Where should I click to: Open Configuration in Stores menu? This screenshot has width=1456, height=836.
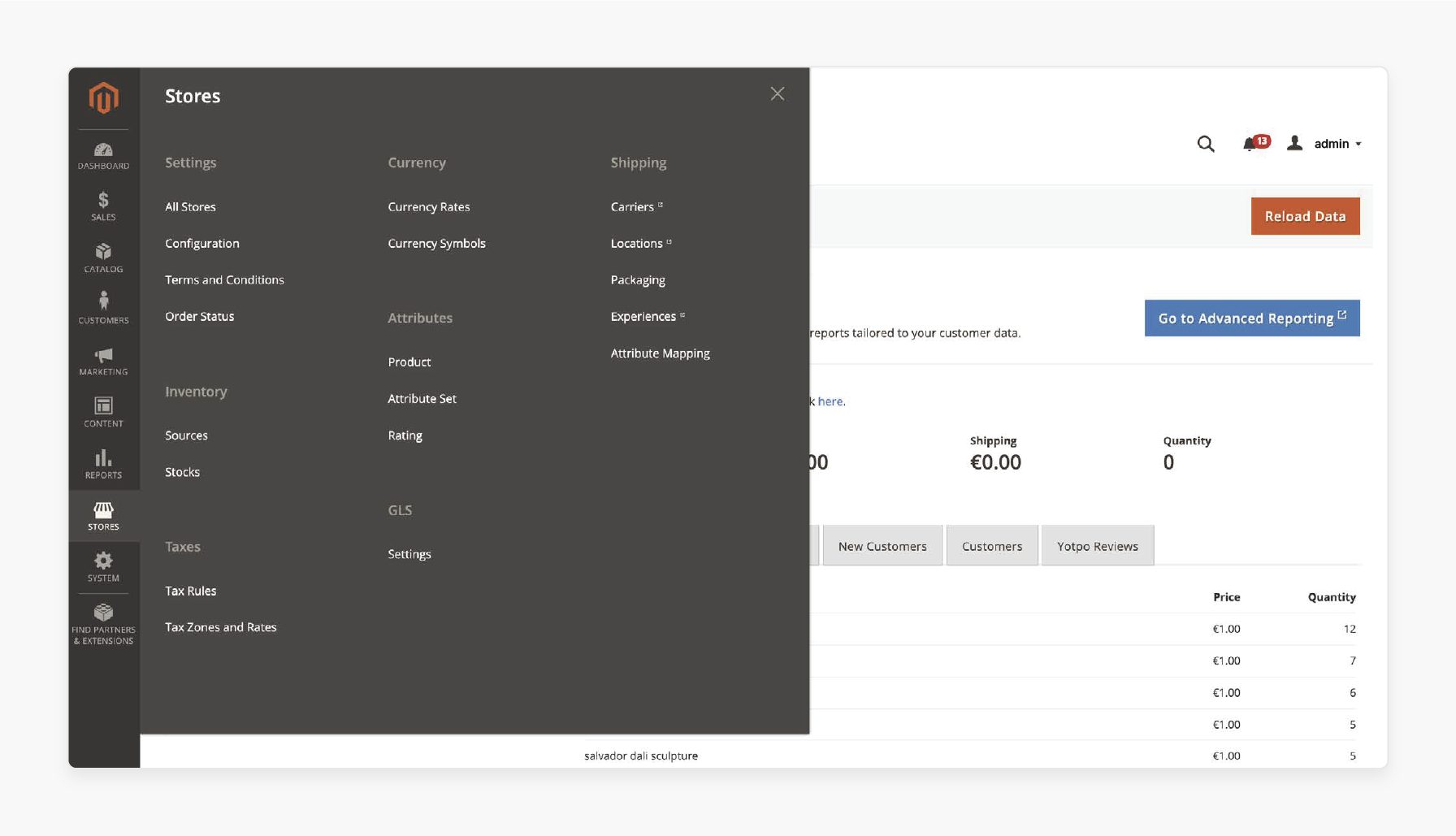click(x=202, y=243)
